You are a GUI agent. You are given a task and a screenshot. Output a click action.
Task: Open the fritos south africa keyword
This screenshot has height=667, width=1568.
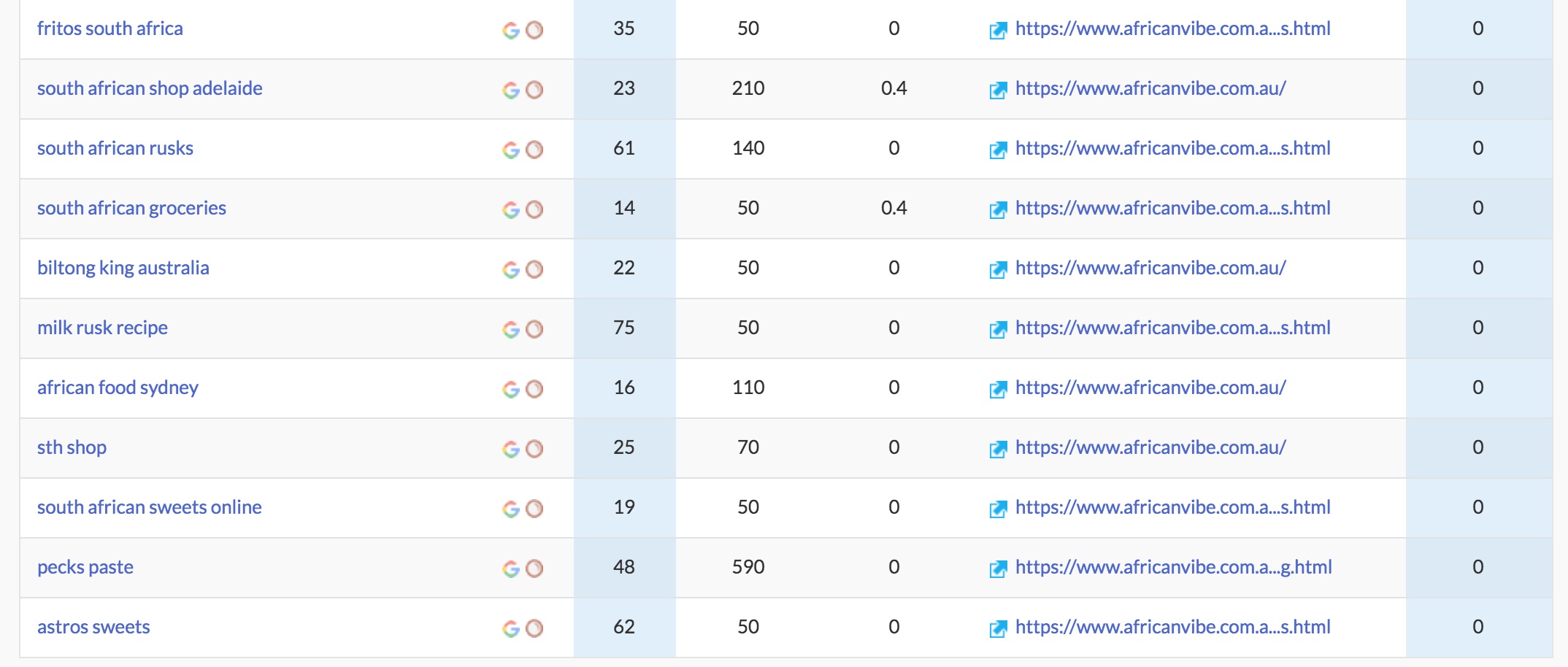(x=110, y=28)
